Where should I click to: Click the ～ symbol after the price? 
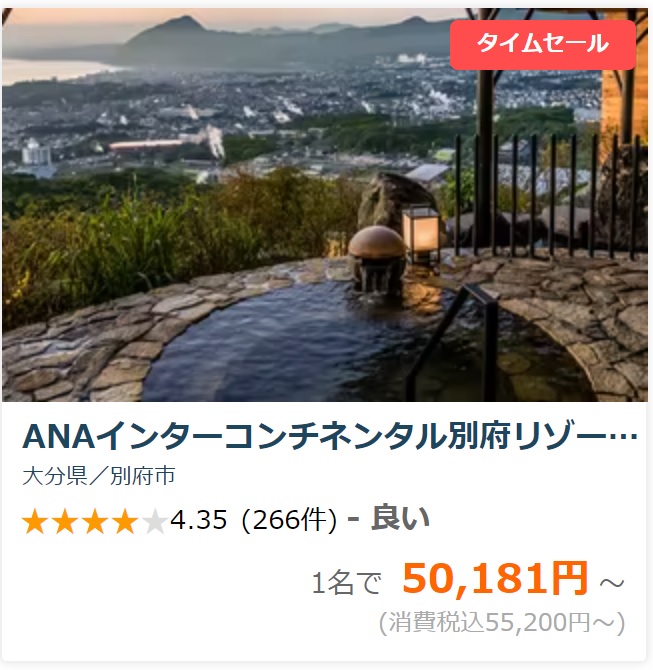612,583
